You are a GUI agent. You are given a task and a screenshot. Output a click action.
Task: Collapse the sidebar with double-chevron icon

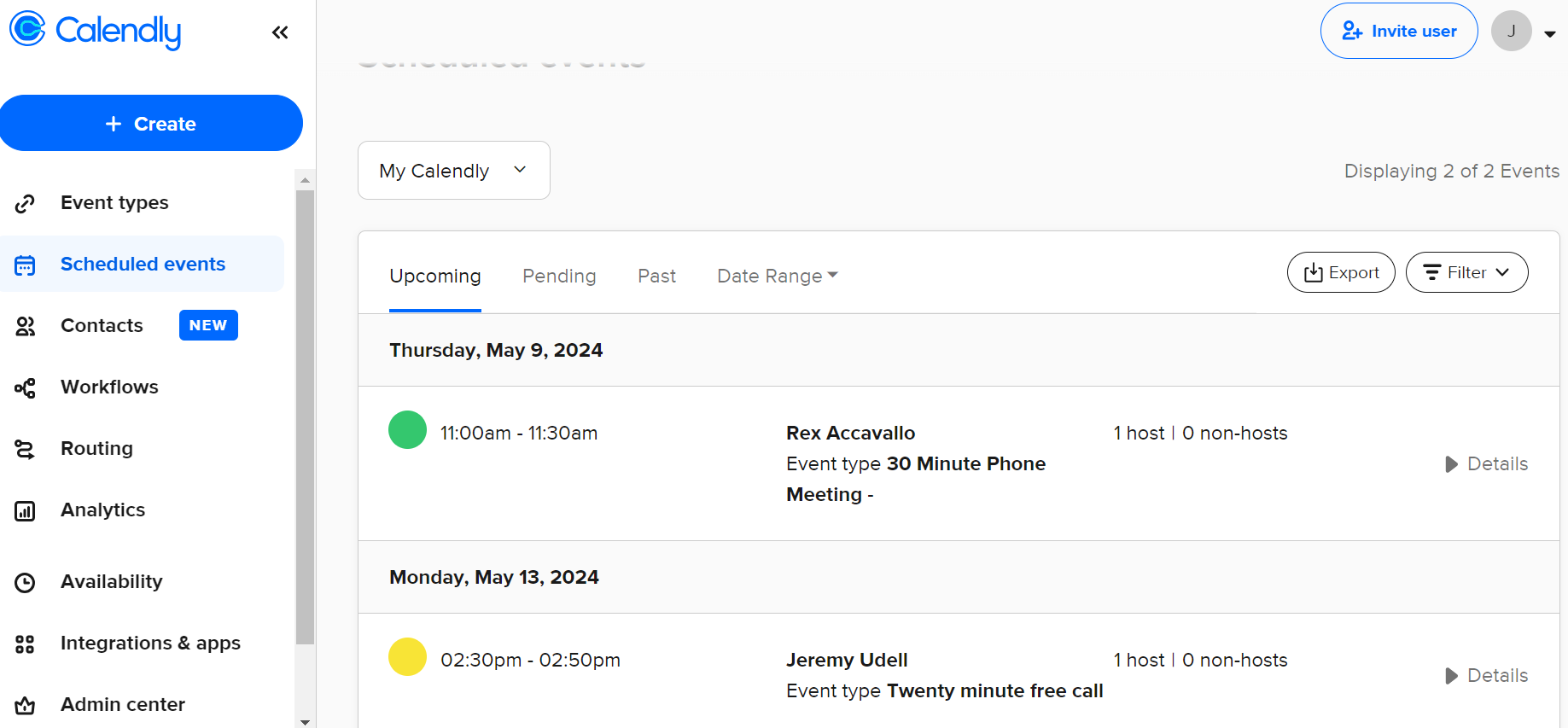click(280, 32)
